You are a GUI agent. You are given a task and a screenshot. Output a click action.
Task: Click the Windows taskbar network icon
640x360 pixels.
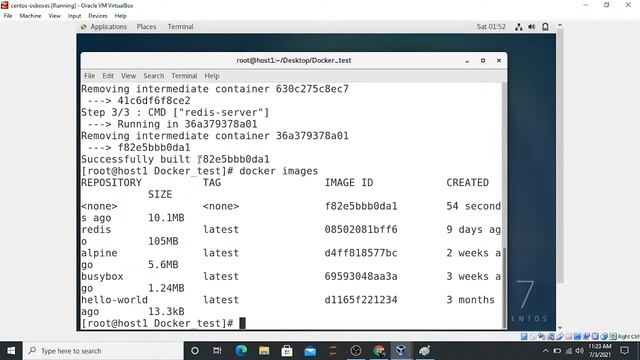pos(569,351)
